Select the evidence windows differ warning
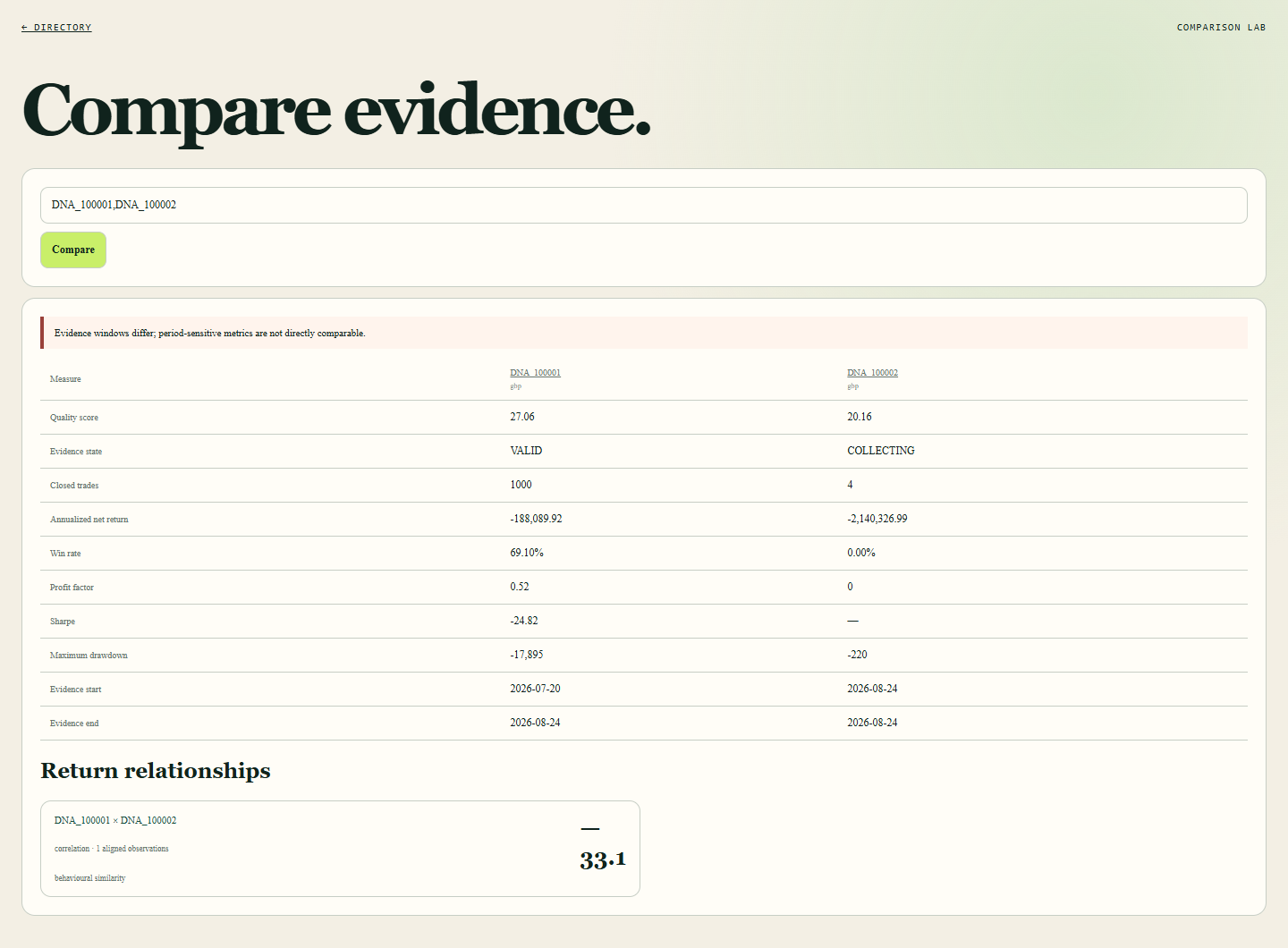The width and height of the screenshot is (1288, 948). tap(644, 333)
